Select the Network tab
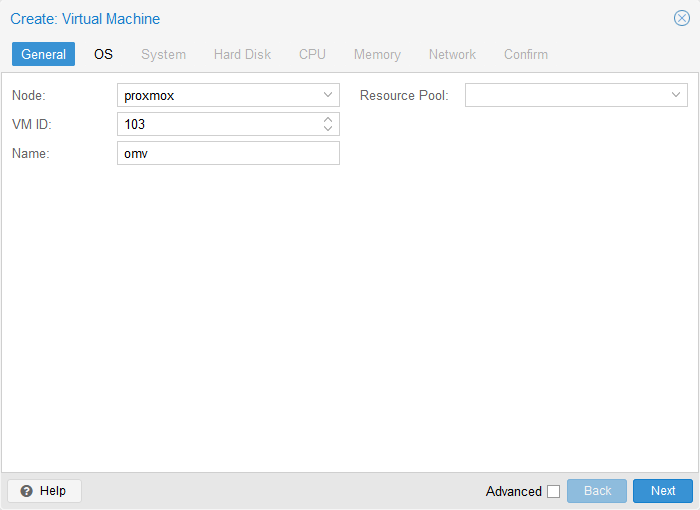The width and height of the screenshot is (700, 510). click(x=452, y=54)
